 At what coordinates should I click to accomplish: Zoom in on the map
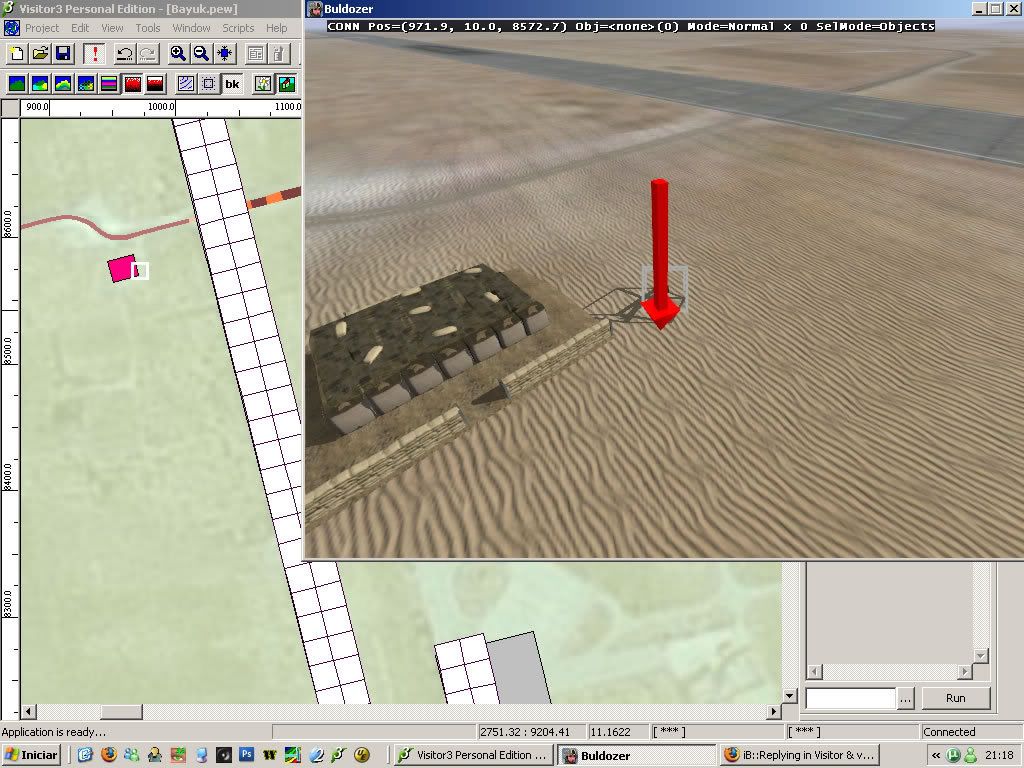click(x=178, y=53)
